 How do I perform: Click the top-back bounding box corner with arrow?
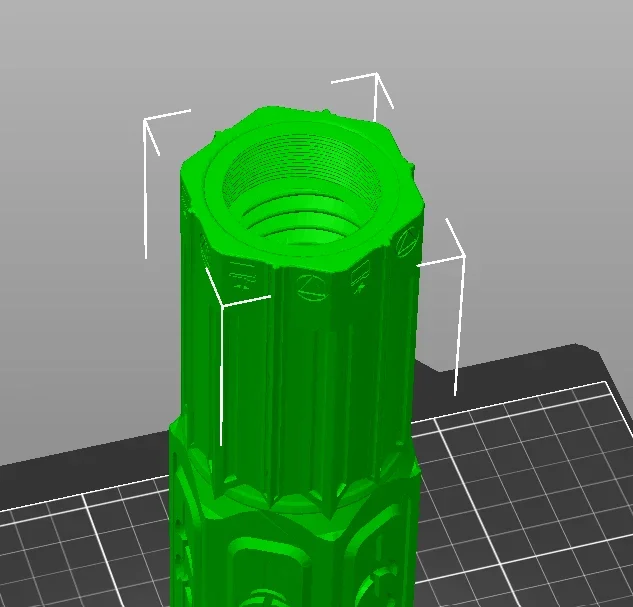(x=376, y=75)
